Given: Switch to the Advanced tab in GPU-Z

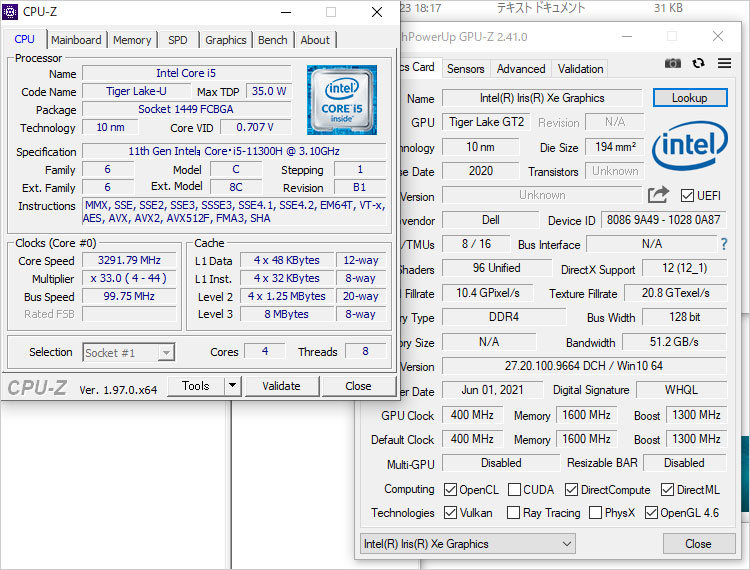Looking at the screenshot, I should pyautogui.click(x=521, y=69).
